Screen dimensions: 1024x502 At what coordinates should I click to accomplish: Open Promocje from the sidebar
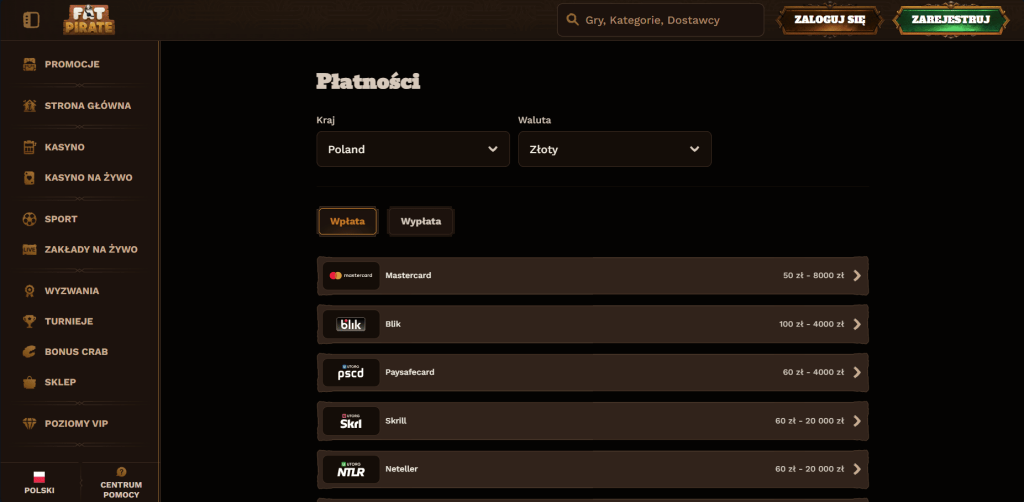pyautogui.click(x=71, y=64)
